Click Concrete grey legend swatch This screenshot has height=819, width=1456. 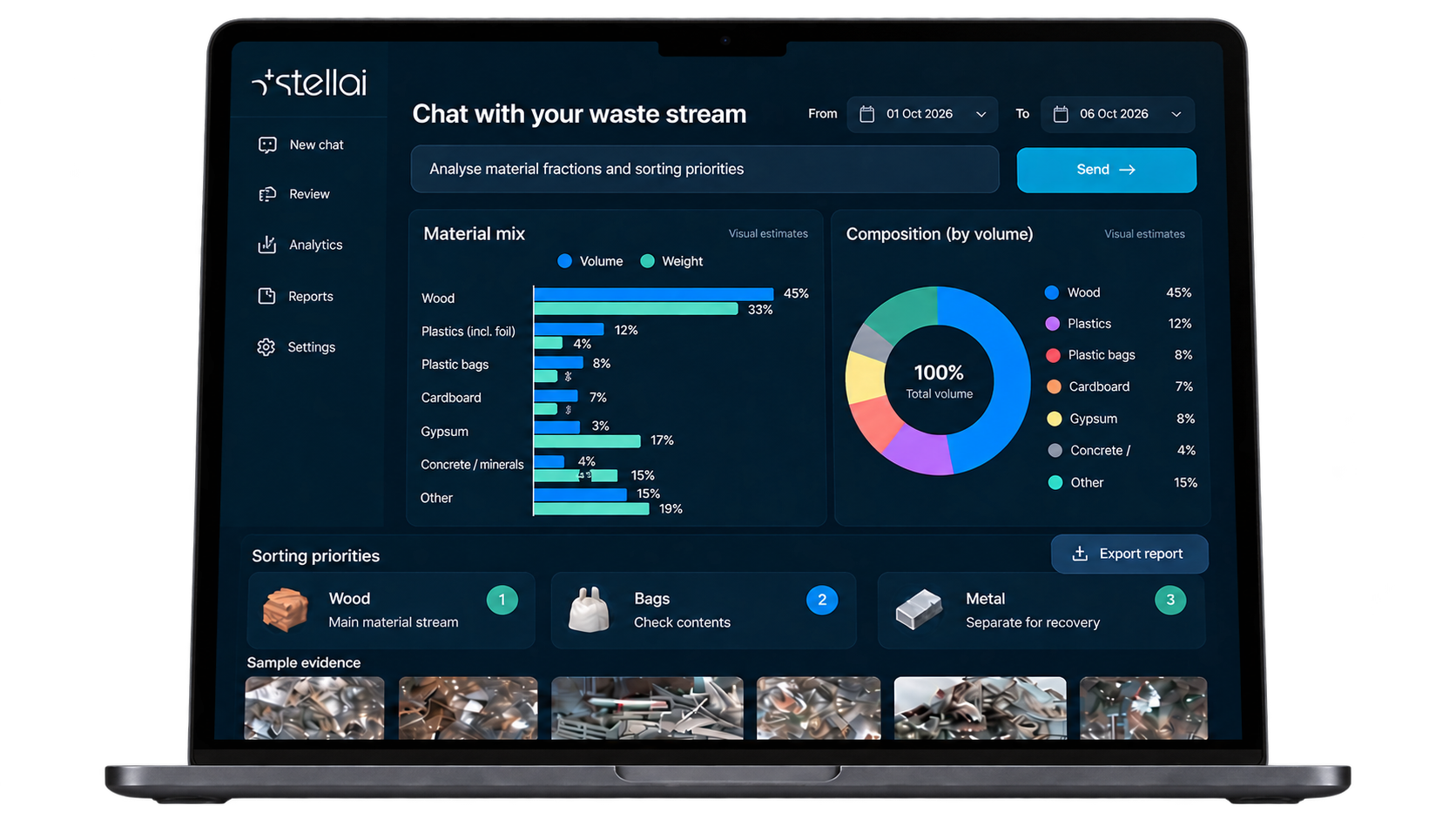click(x=1055, y=450)
